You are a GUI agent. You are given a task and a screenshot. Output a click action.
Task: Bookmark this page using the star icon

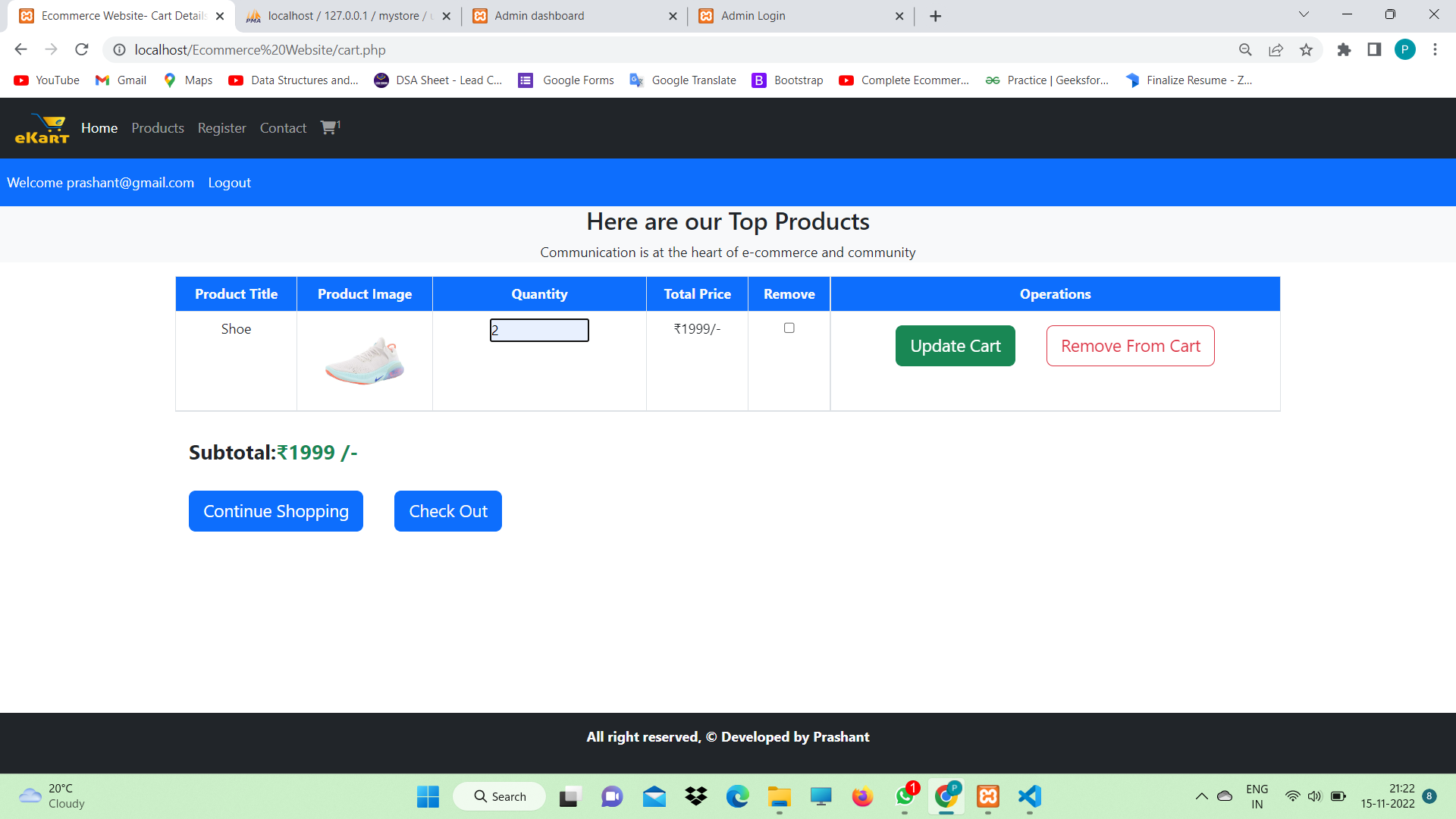[x=1306, y=49]
